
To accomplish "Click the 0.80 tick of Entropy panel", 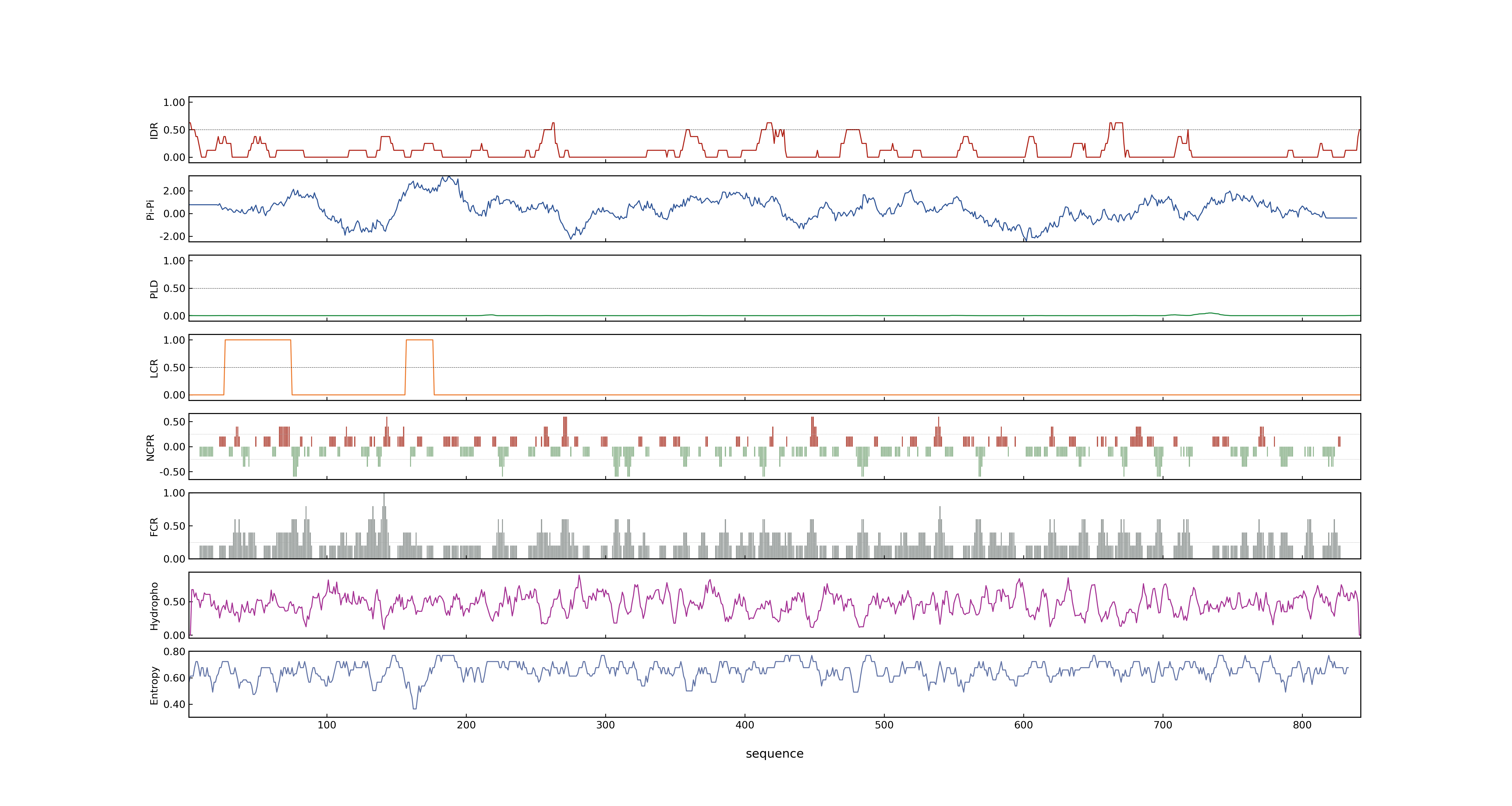I will pyautogui.click(x=174, y=652).
